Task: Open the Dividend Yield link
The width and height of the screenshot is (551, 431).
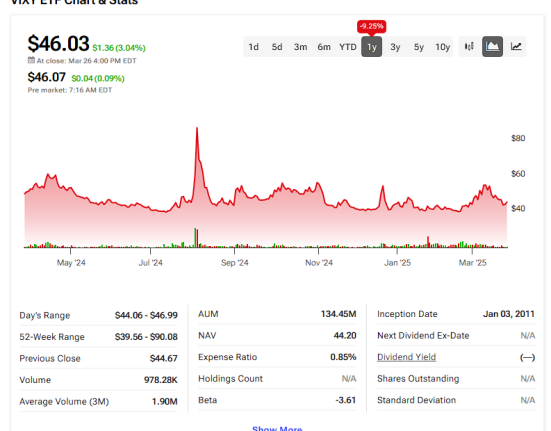Action: coord(406,357)
